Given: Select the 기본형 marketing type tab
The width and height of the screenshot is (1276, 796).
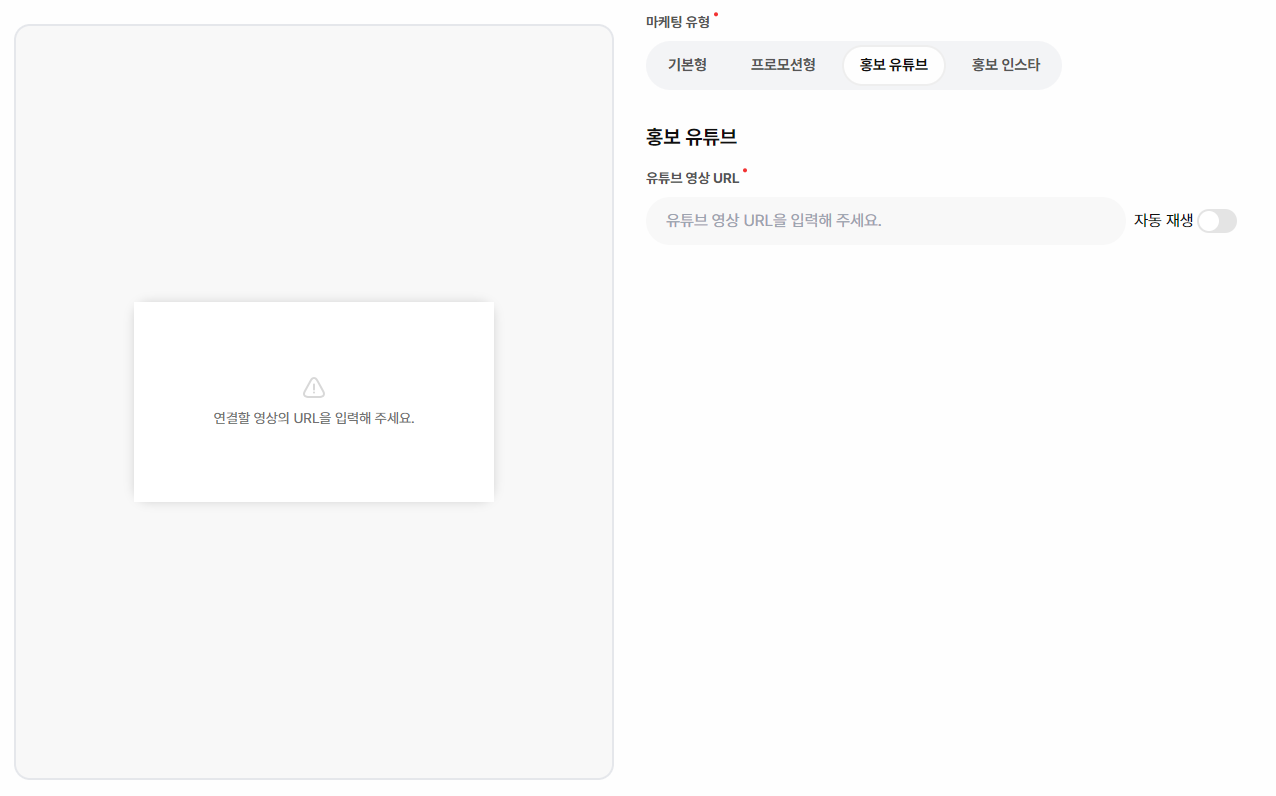Looking at the screenshot, I should [687, 65].
